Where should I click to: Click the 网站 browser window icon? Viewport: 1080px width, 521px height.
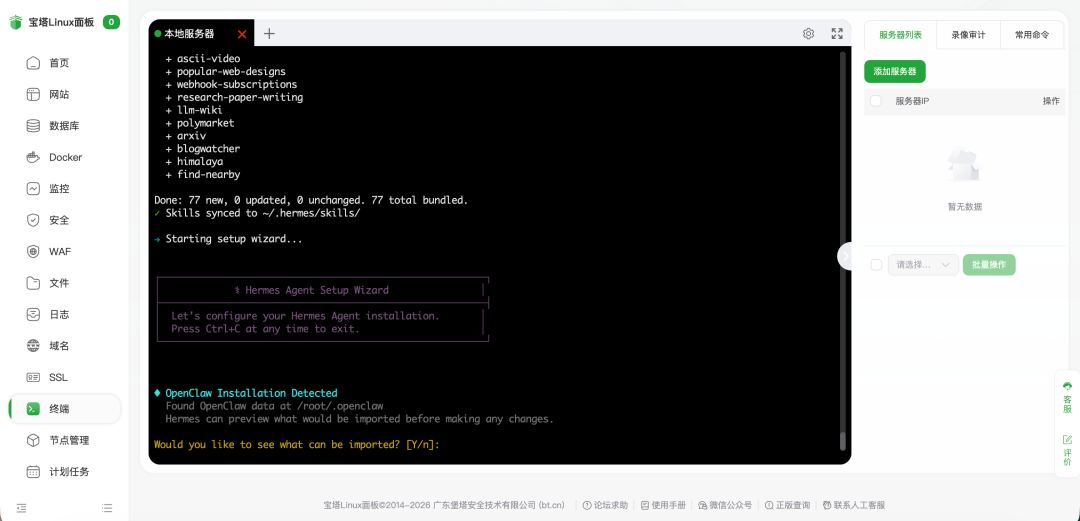coord(33,94)
